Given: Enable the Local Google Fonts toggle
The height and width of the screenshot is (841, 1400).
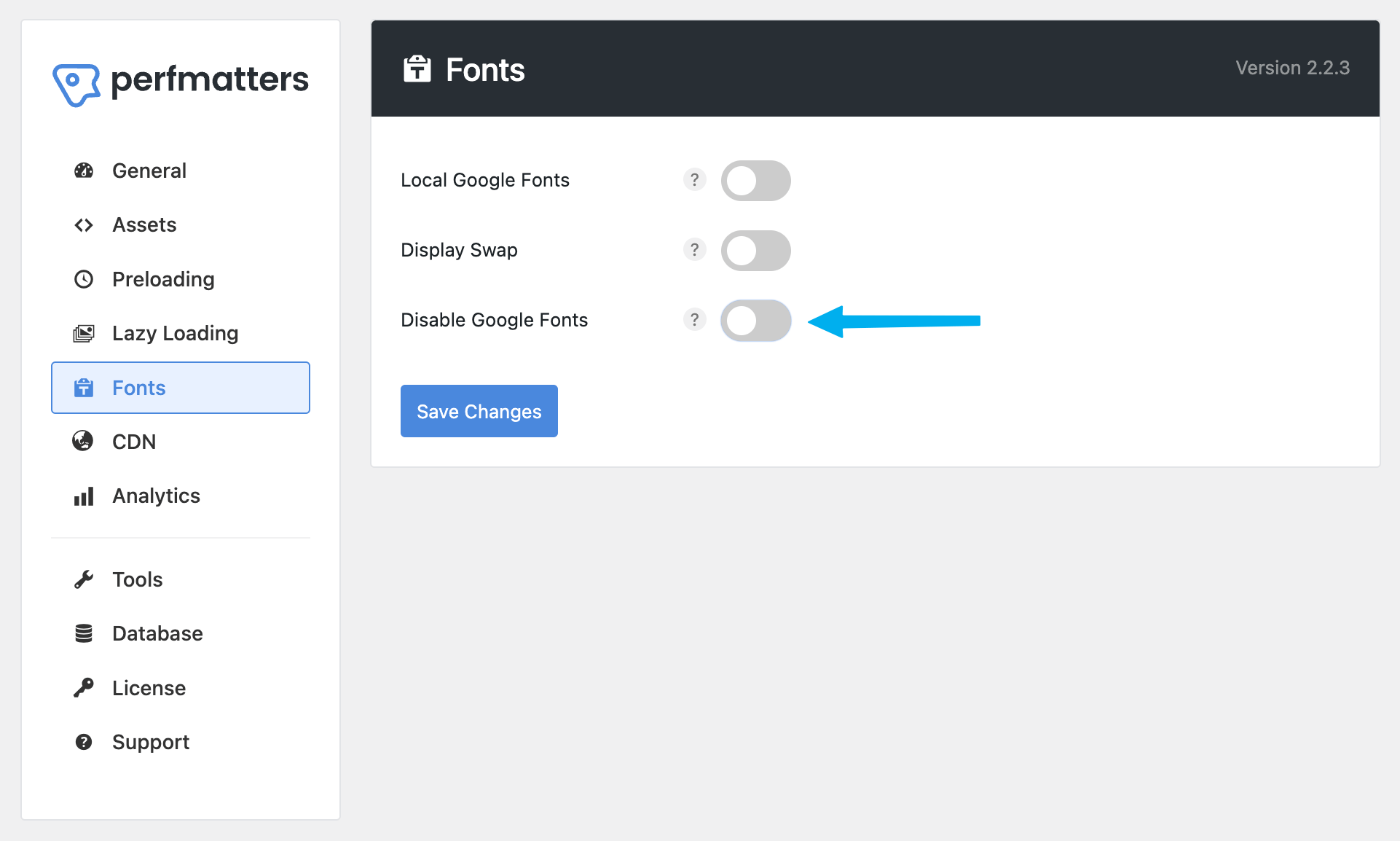Looking at the screenshot, I should point(755,180).
